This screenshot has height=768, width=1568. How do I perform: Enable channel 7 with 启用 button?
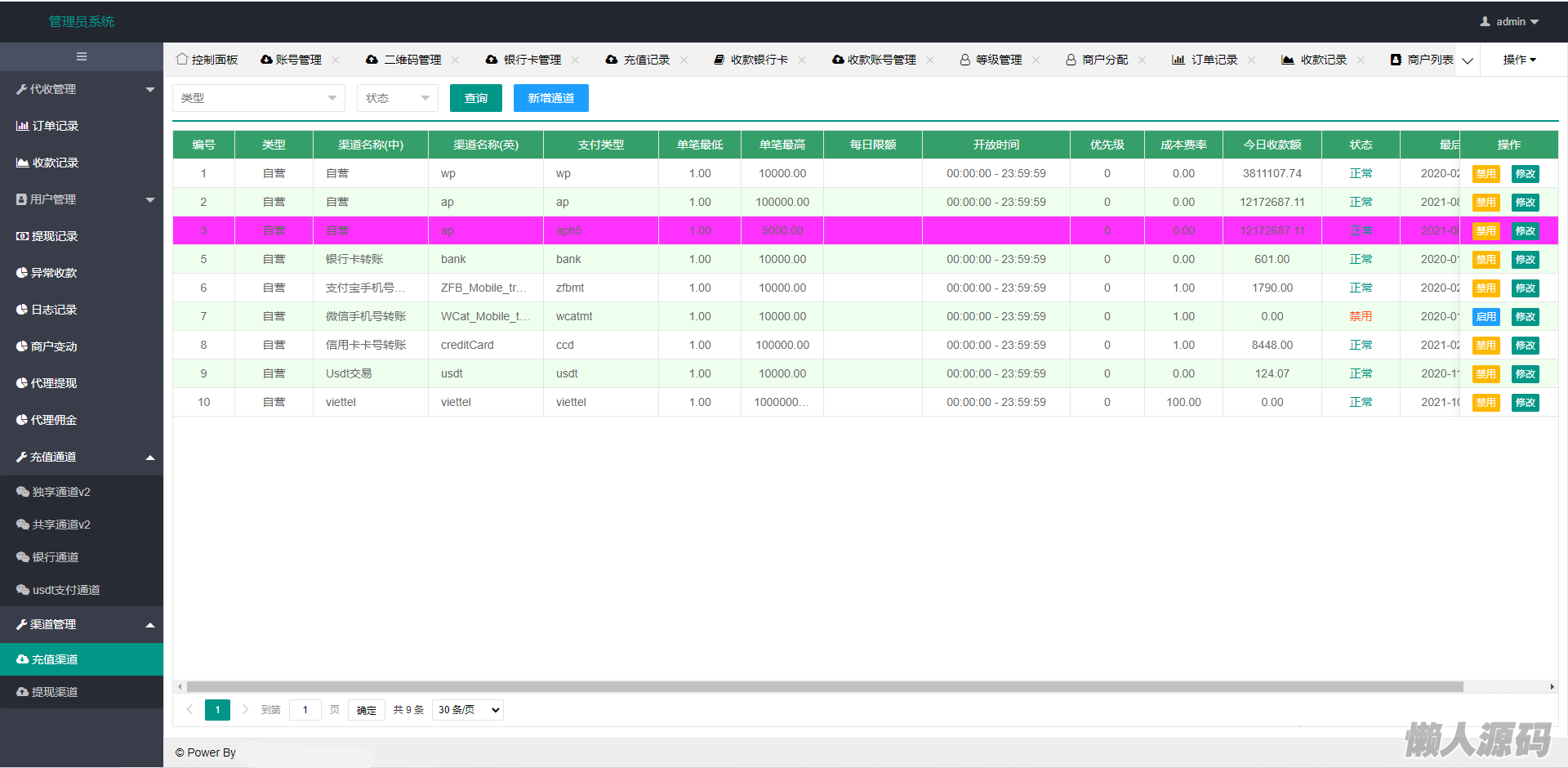click(1486, 317)
